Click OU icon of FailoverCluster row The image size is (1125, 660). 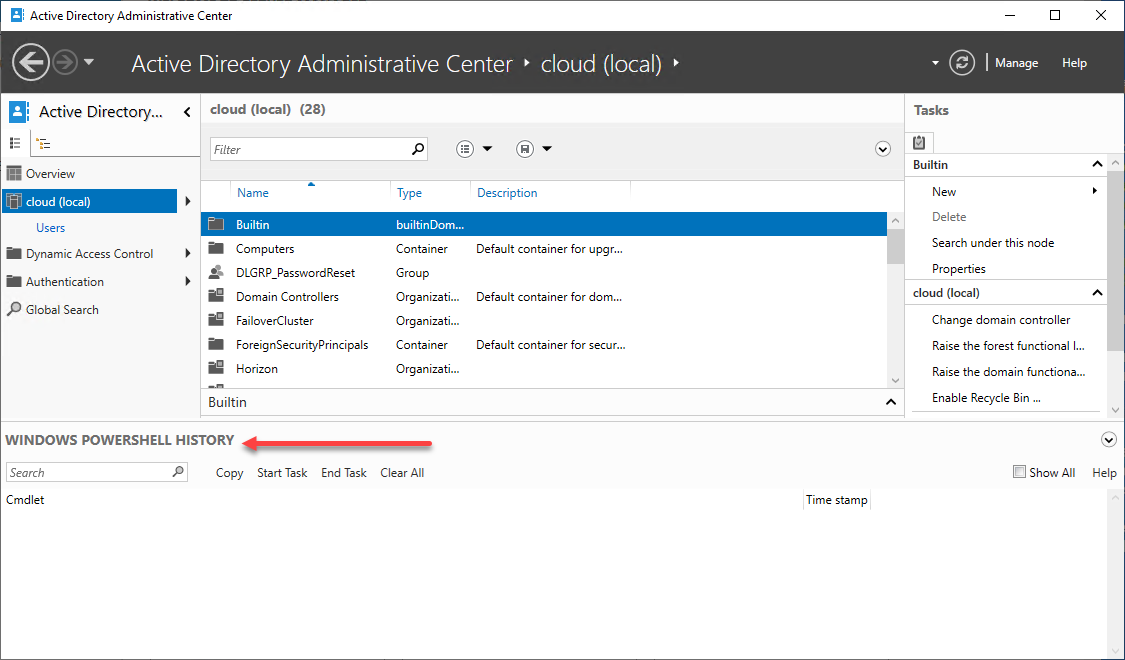[x=216, y=320]
